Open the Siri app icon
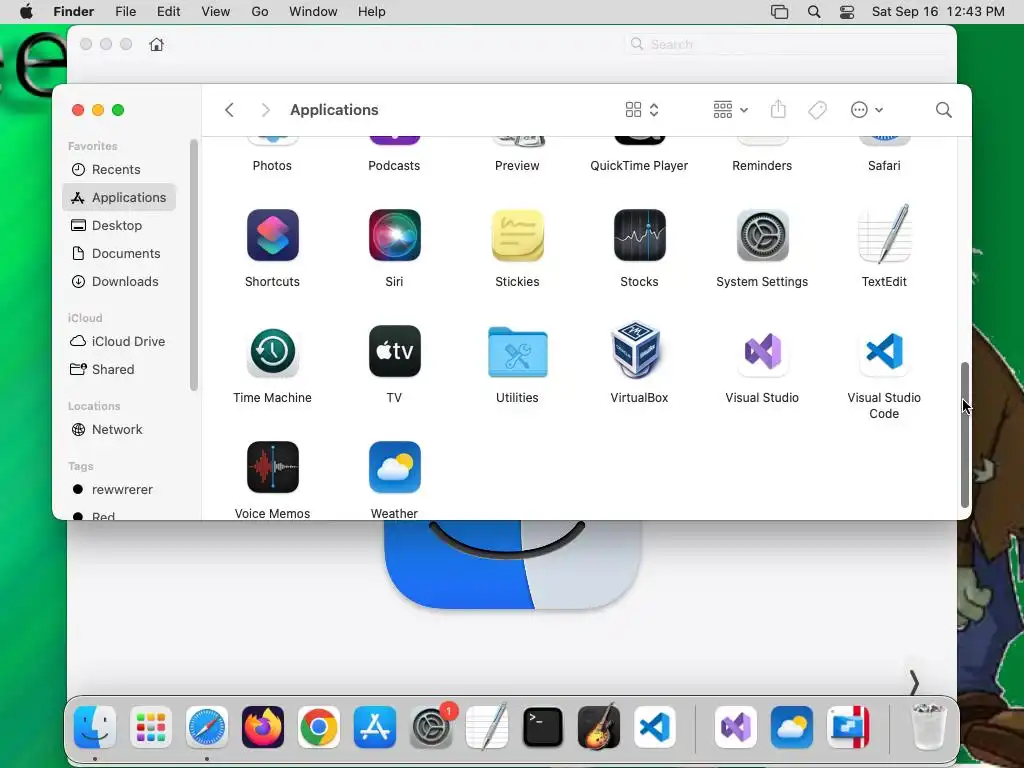This screenshot has width=1024, height=768. [x=394, y=235]
